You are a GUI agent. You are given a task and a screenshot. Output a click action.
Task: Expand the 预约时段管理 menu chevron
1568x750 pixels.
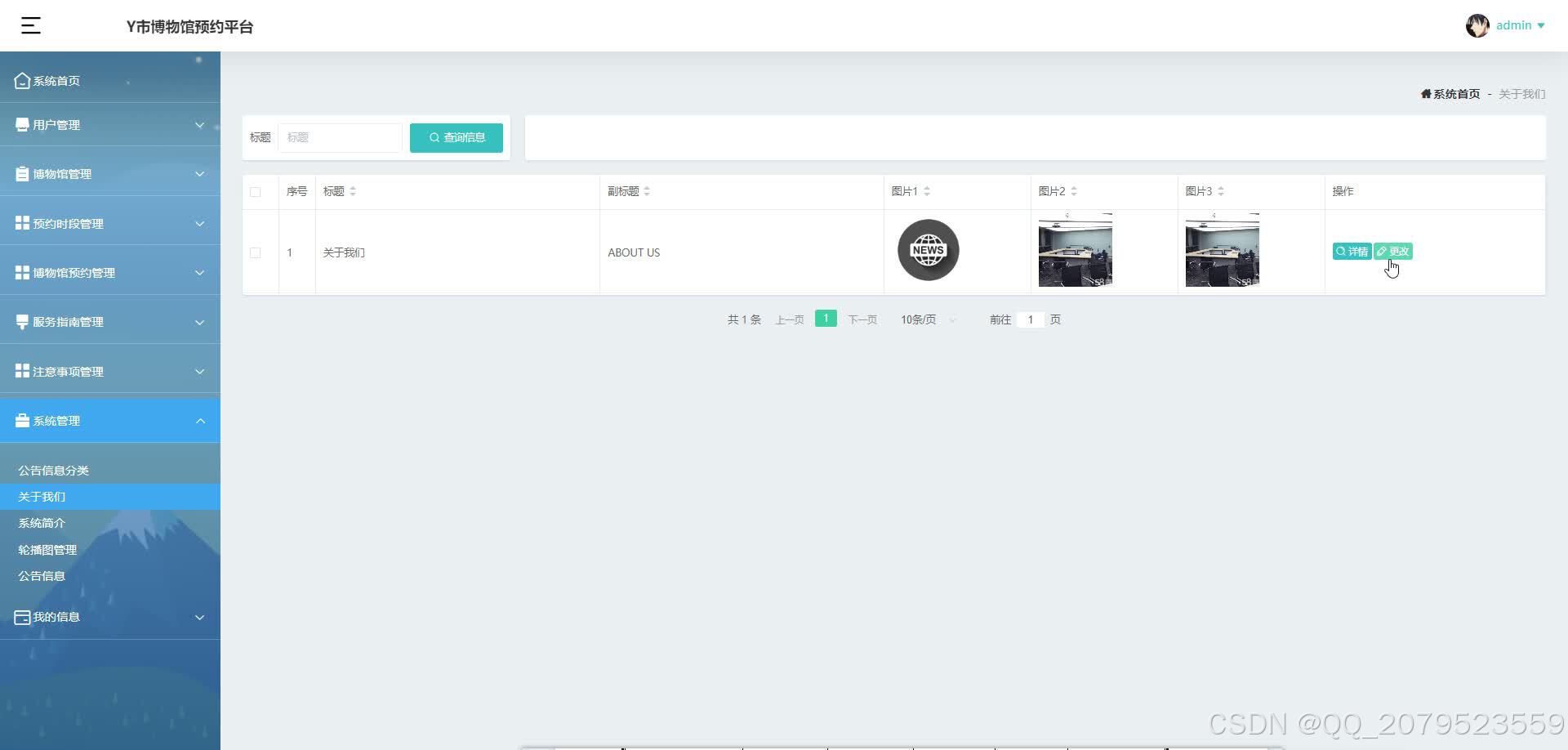click(199, 224)
